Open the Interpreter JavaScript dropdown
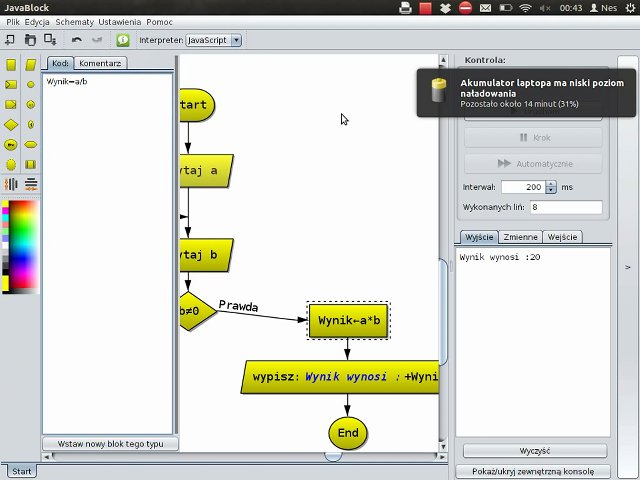 (213, 40)
